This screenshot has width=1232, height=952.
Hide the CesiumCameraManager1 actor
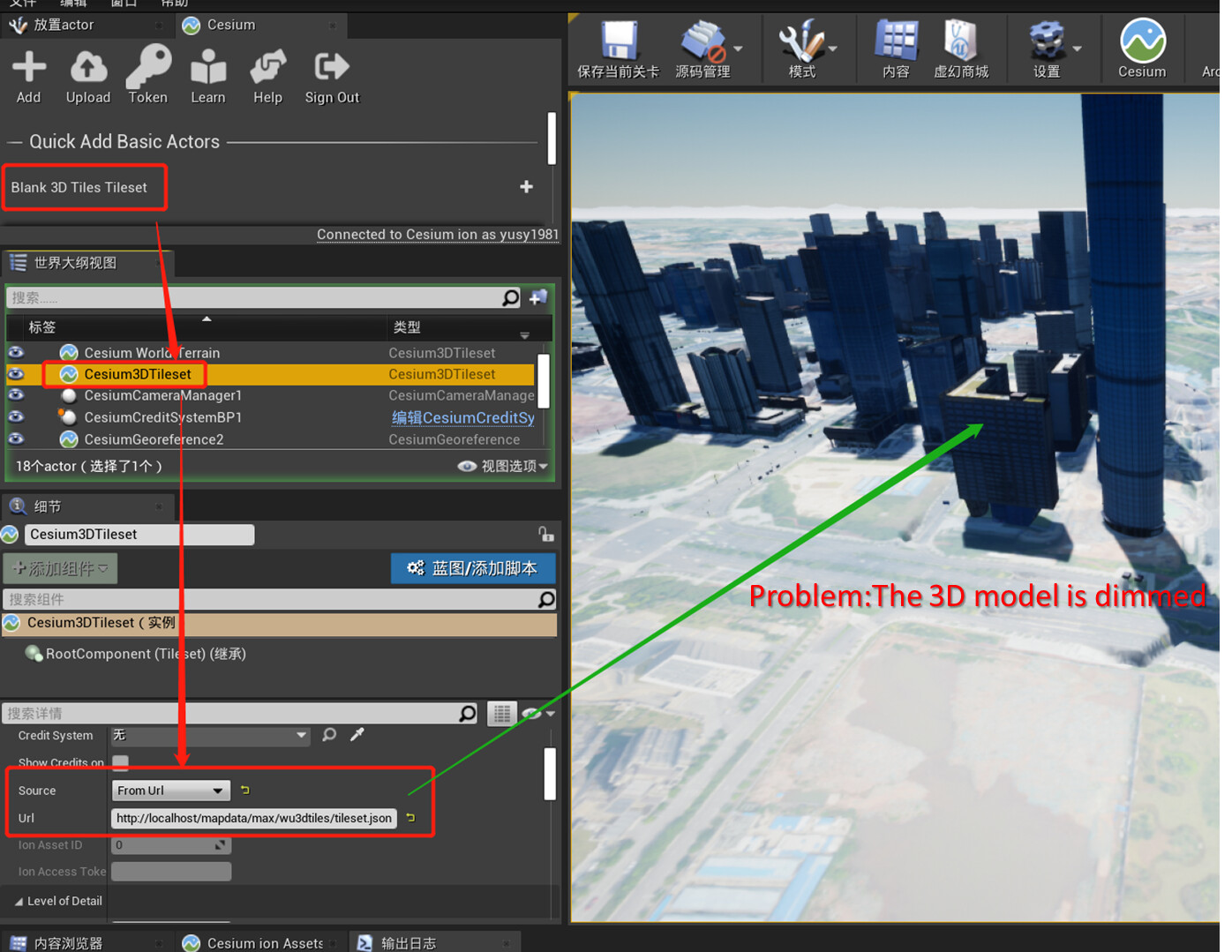16,395
